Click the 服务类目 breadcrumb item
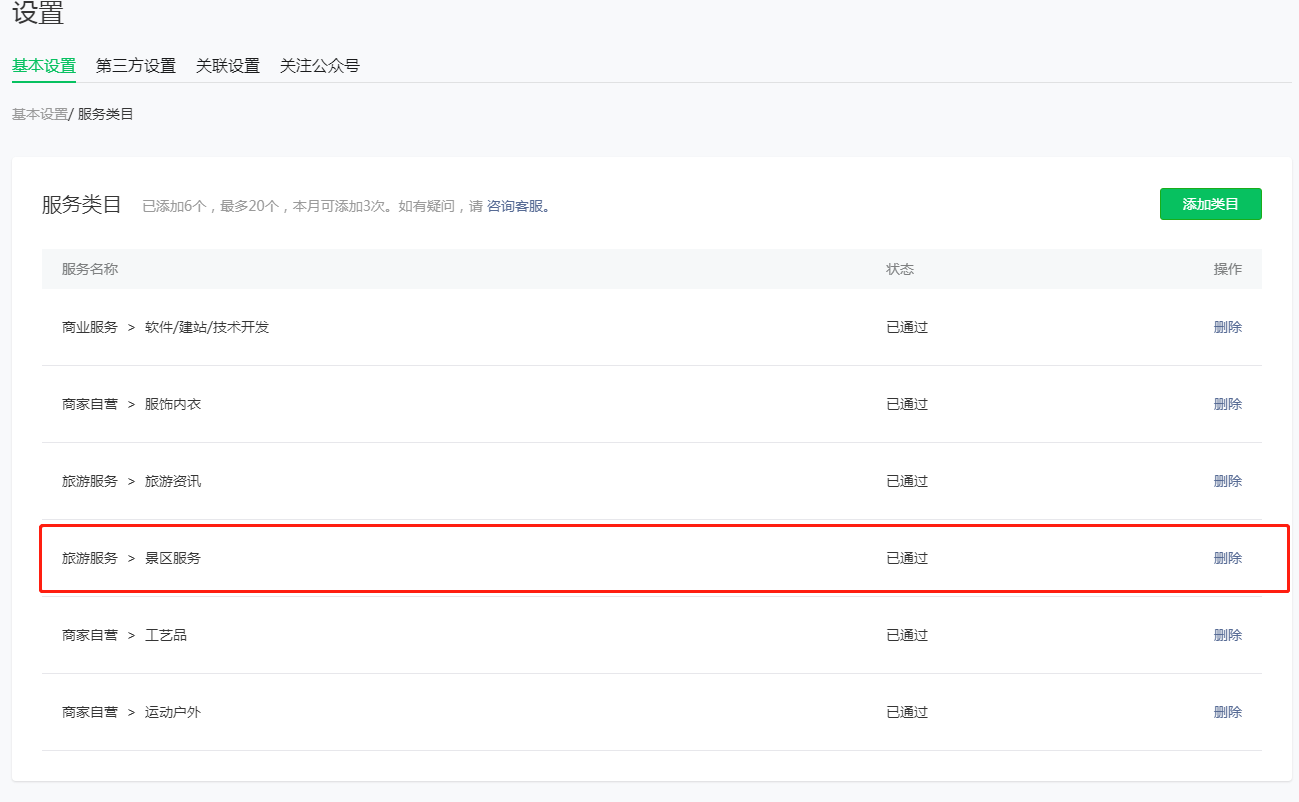 coord(106,114)
